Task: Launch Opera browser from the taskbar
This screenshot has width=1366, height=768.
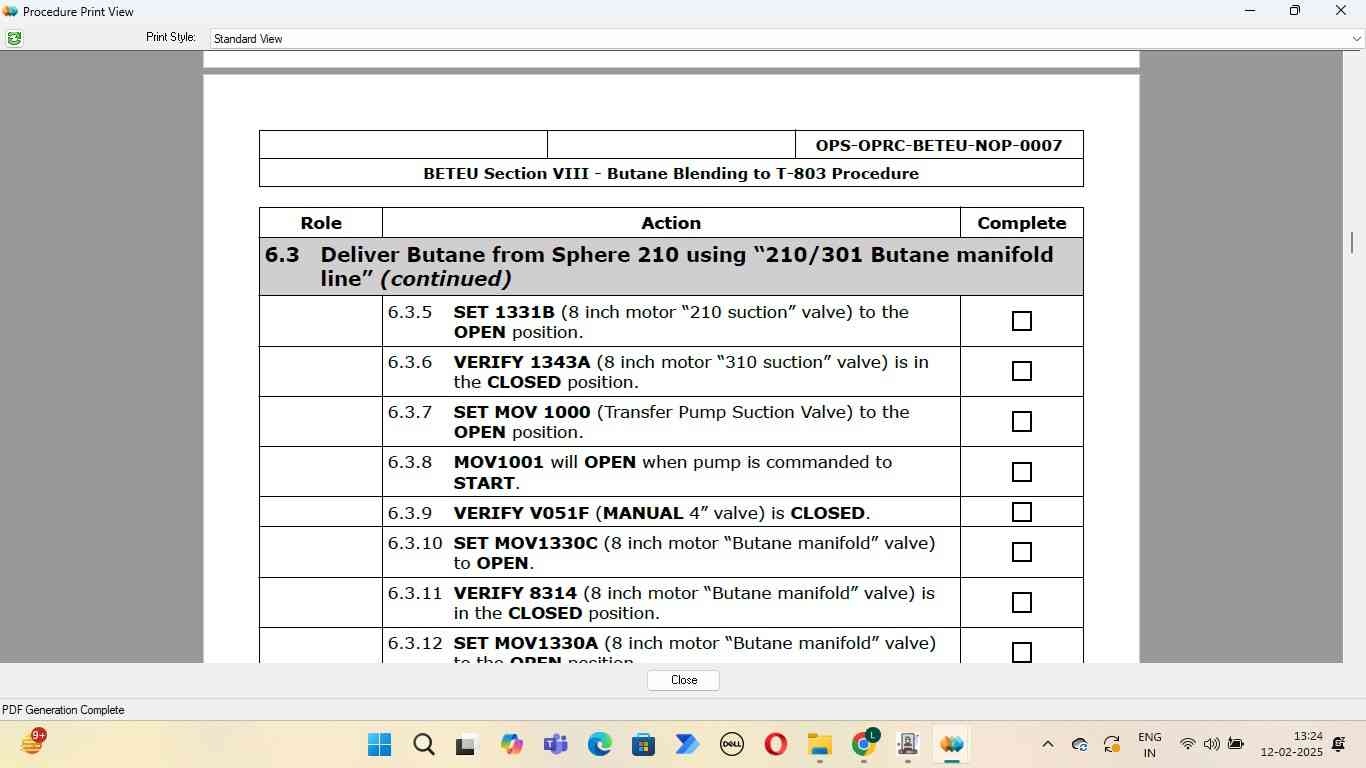Action: (x=775, y=744)
